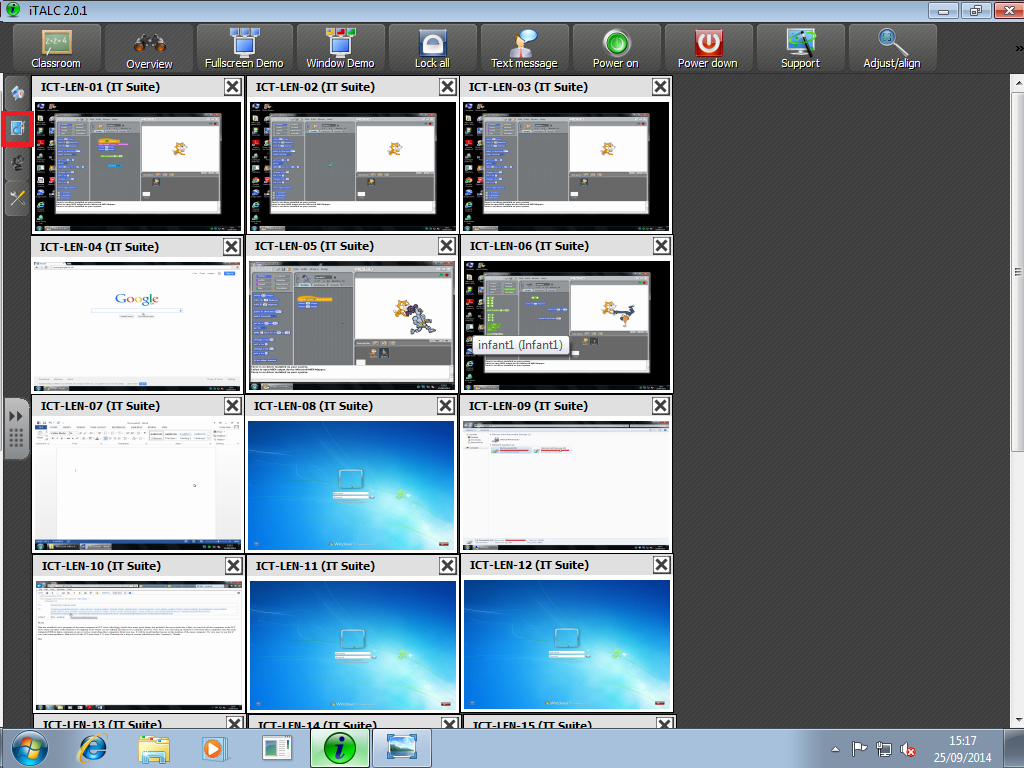Image resolution: width=1024 pixels, height=768 pixels.
Task: Select the ICT-LEN-12 login screen thumbnail
Action: click(567, 645)
